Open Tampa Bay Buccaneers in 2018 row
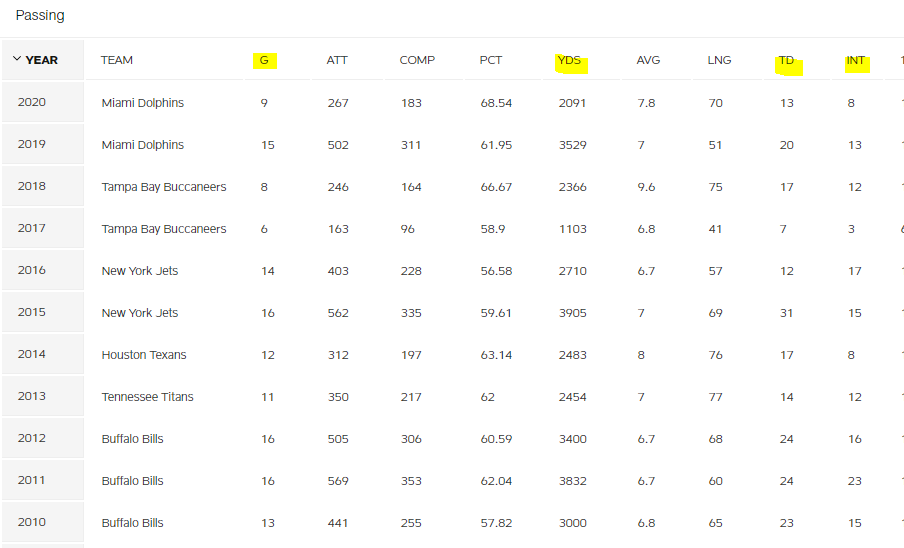Screen dimensions: 904x548 click(x=164, y=187)
